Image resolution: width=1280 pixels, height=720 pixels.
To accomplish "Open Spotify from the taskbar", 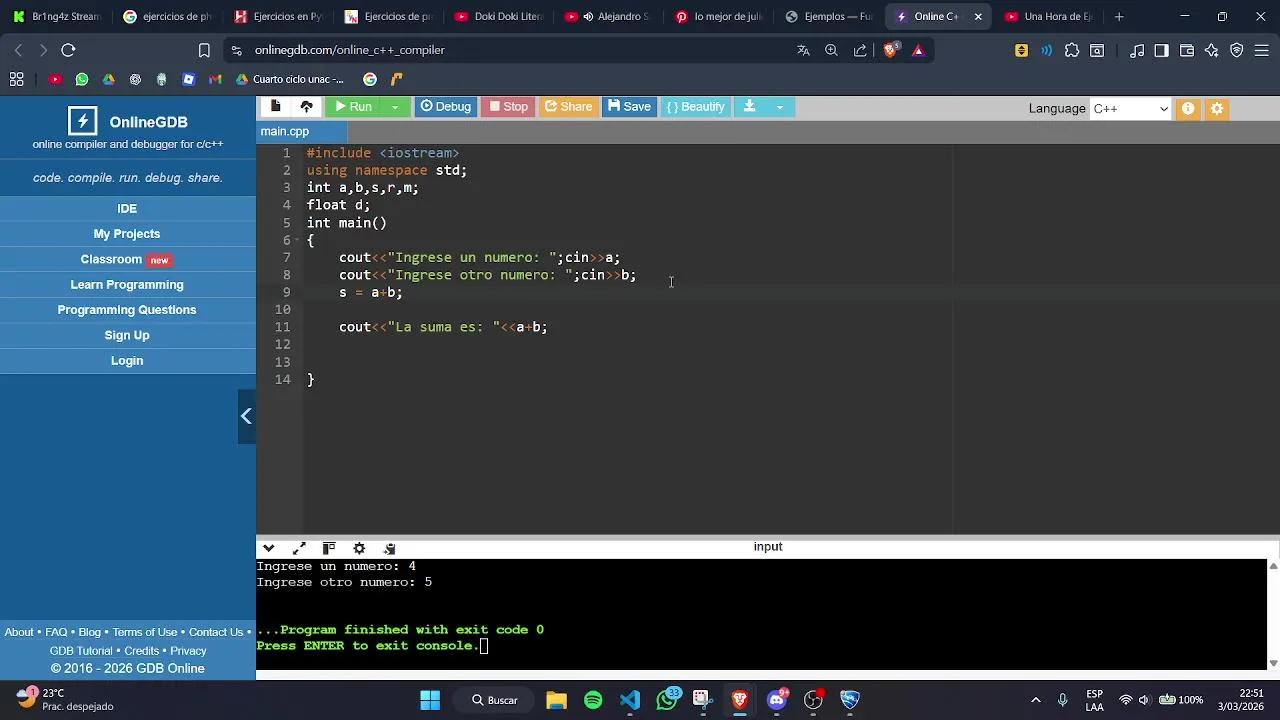I will pyautogui.click(x=593, y=700).
